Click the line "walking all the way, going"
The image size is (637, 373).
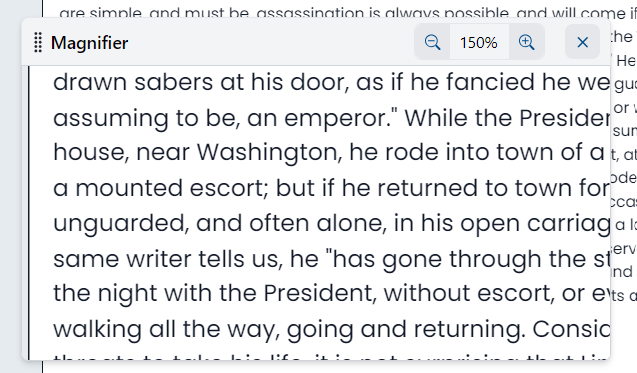(332, 329)
